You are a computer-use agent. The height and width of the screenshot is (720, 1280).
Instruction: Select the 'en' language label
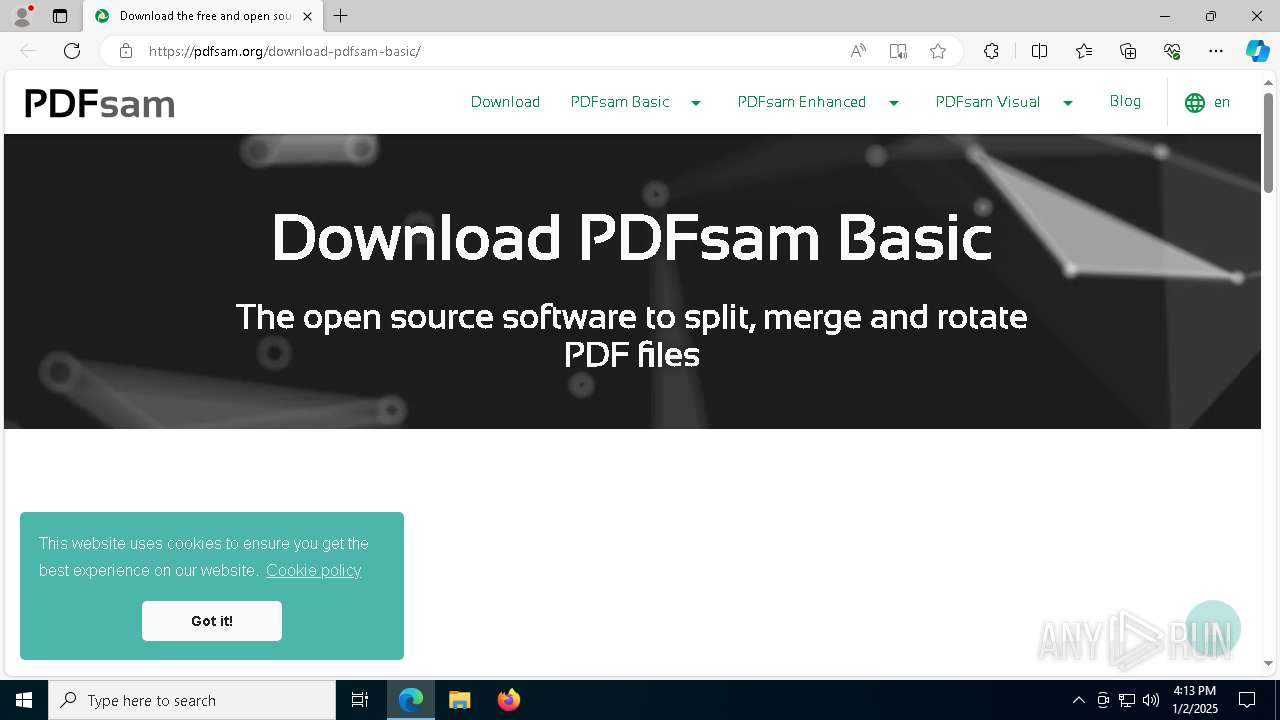pyautogui.click(x=1222, y=102)
